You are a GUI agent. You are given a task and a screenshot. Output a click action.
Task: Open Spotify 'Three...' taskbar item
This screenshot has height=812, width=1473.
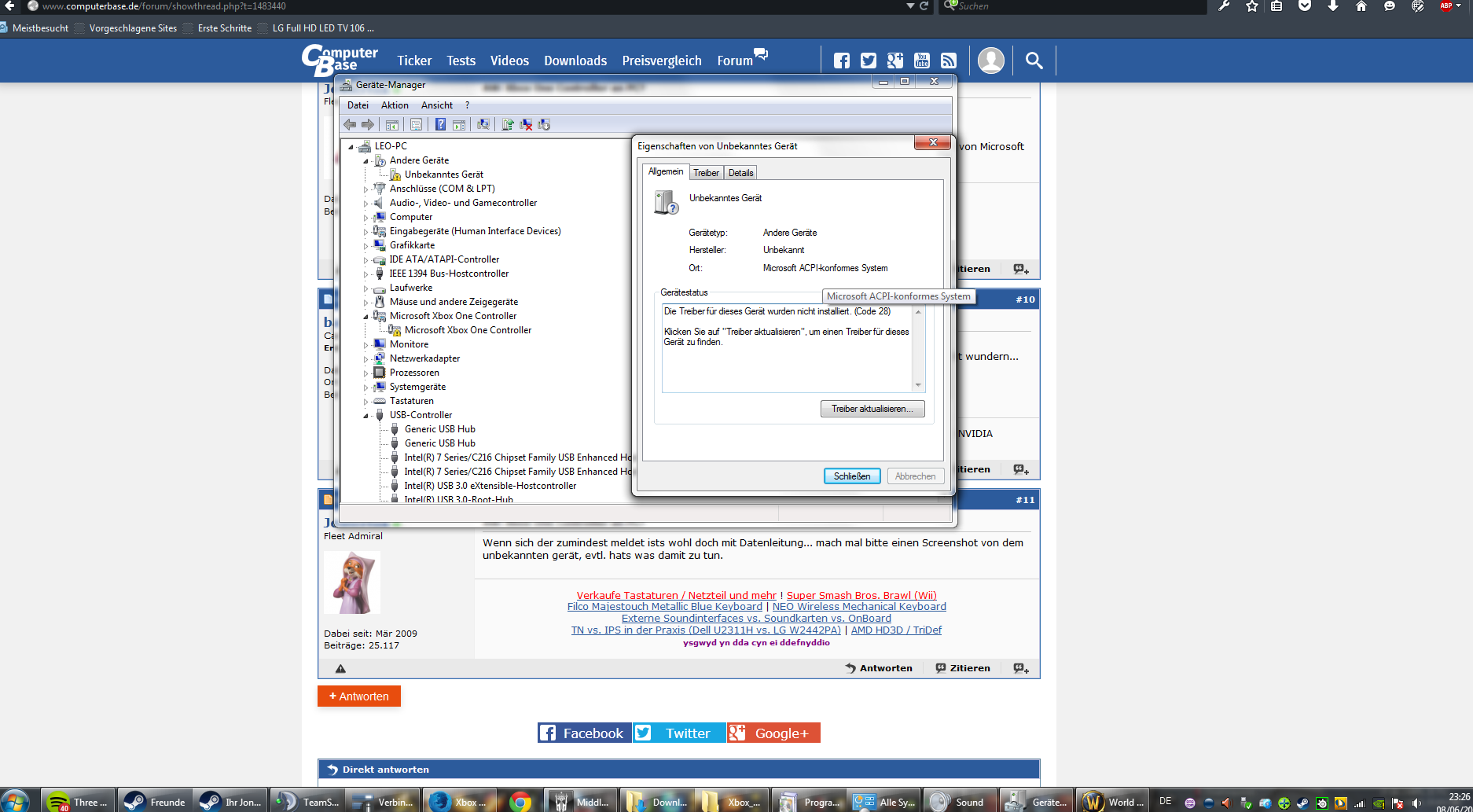tap(78, 802)
